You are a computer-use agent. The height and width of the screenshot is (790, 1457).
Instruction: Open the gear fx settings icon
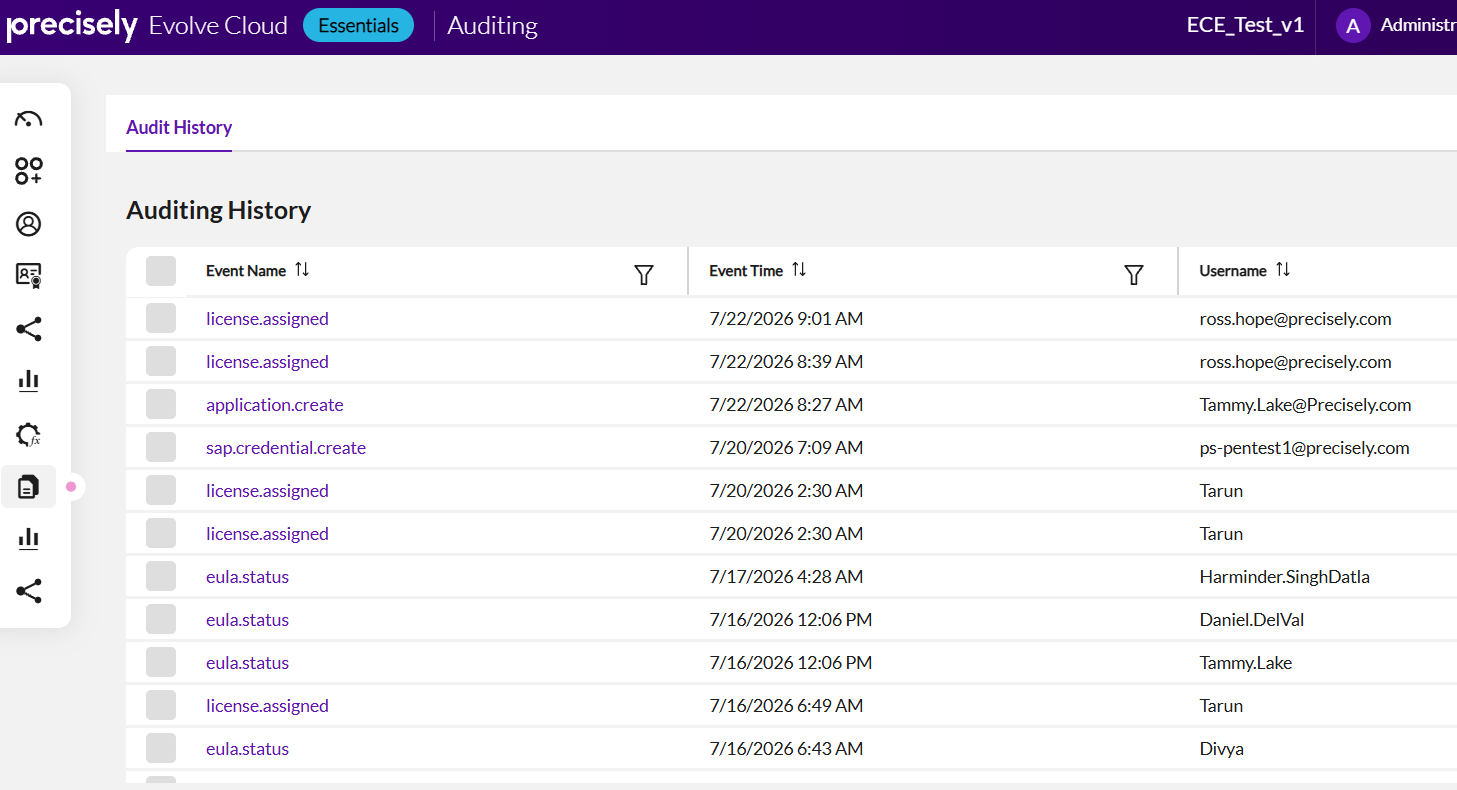[29, 434]
